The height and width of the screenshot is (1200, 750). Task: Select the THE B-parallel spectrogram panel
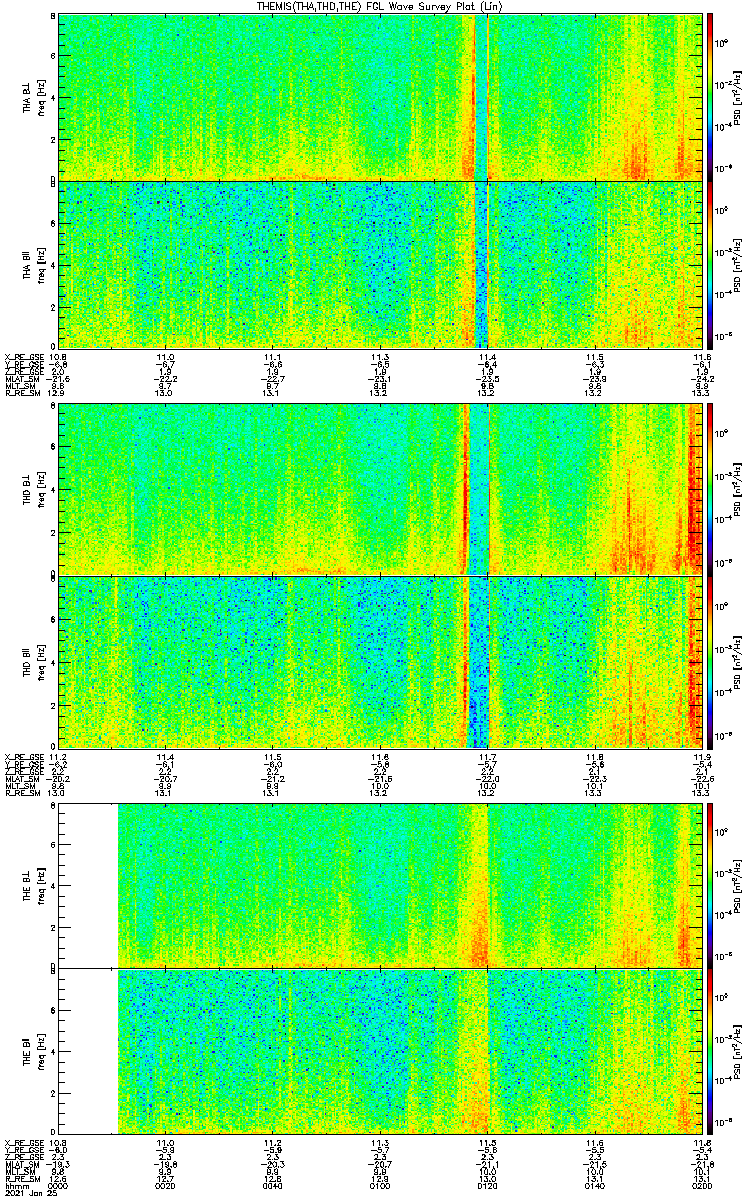(x=380, y=1052)
